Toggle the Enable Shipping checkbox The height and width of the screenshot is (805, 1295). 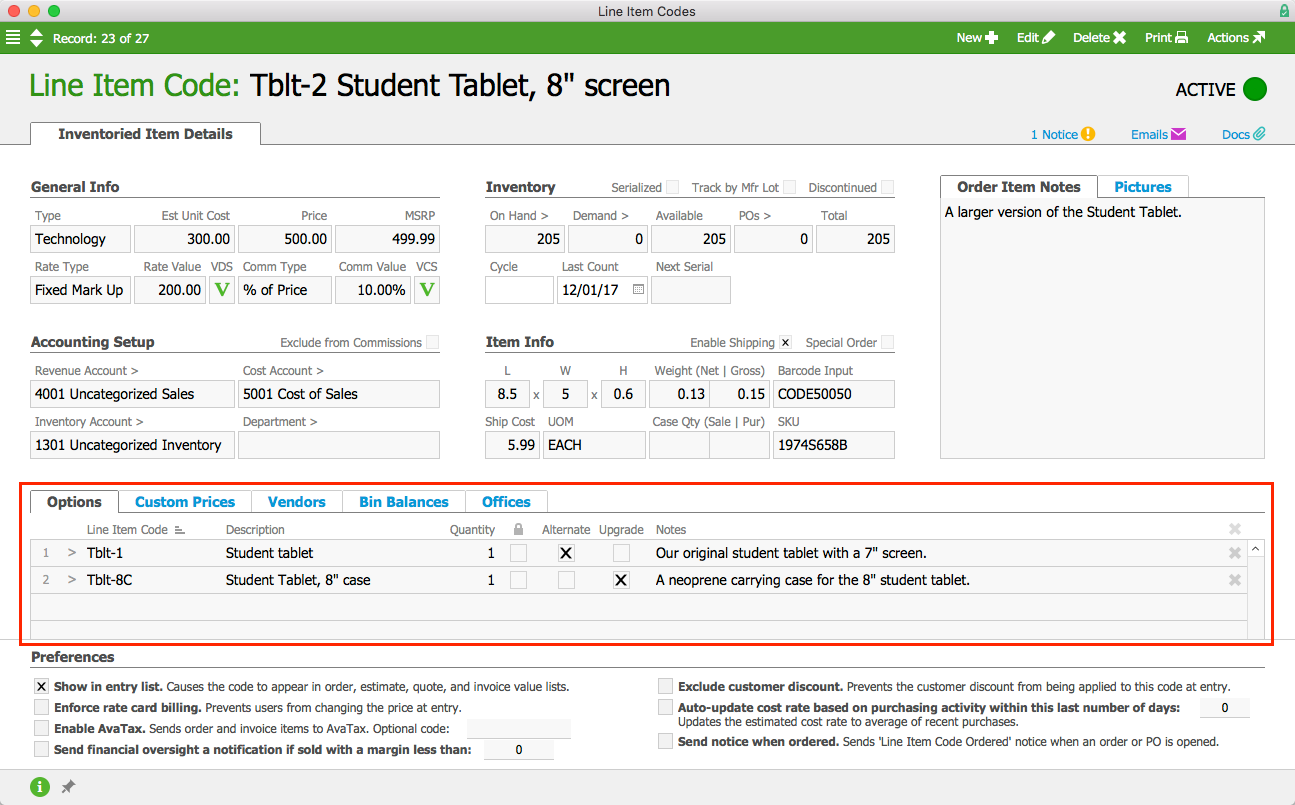click(785, 342)
